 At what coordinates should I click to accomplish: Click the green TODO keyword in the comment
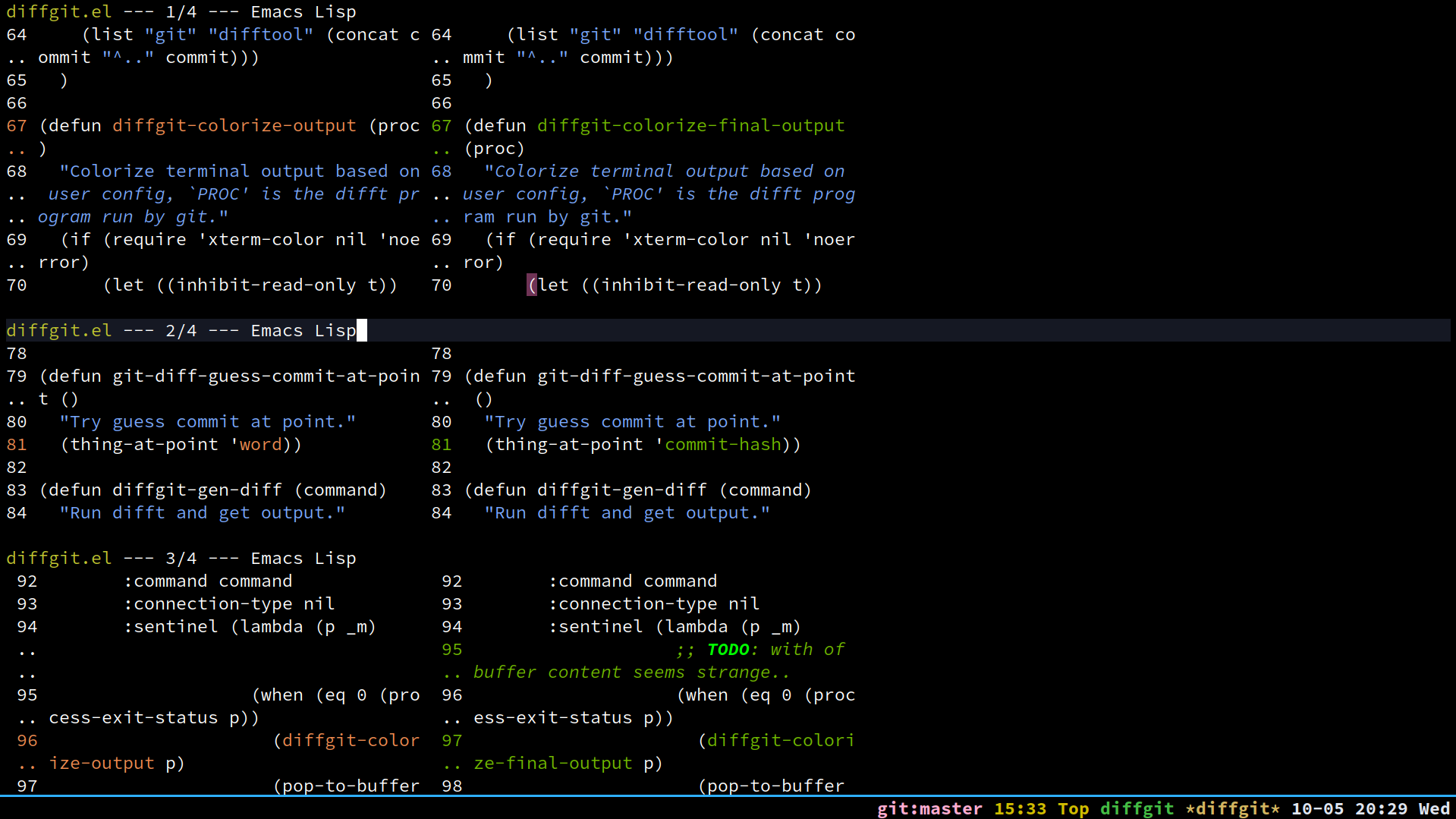click(x=728, y=649)
